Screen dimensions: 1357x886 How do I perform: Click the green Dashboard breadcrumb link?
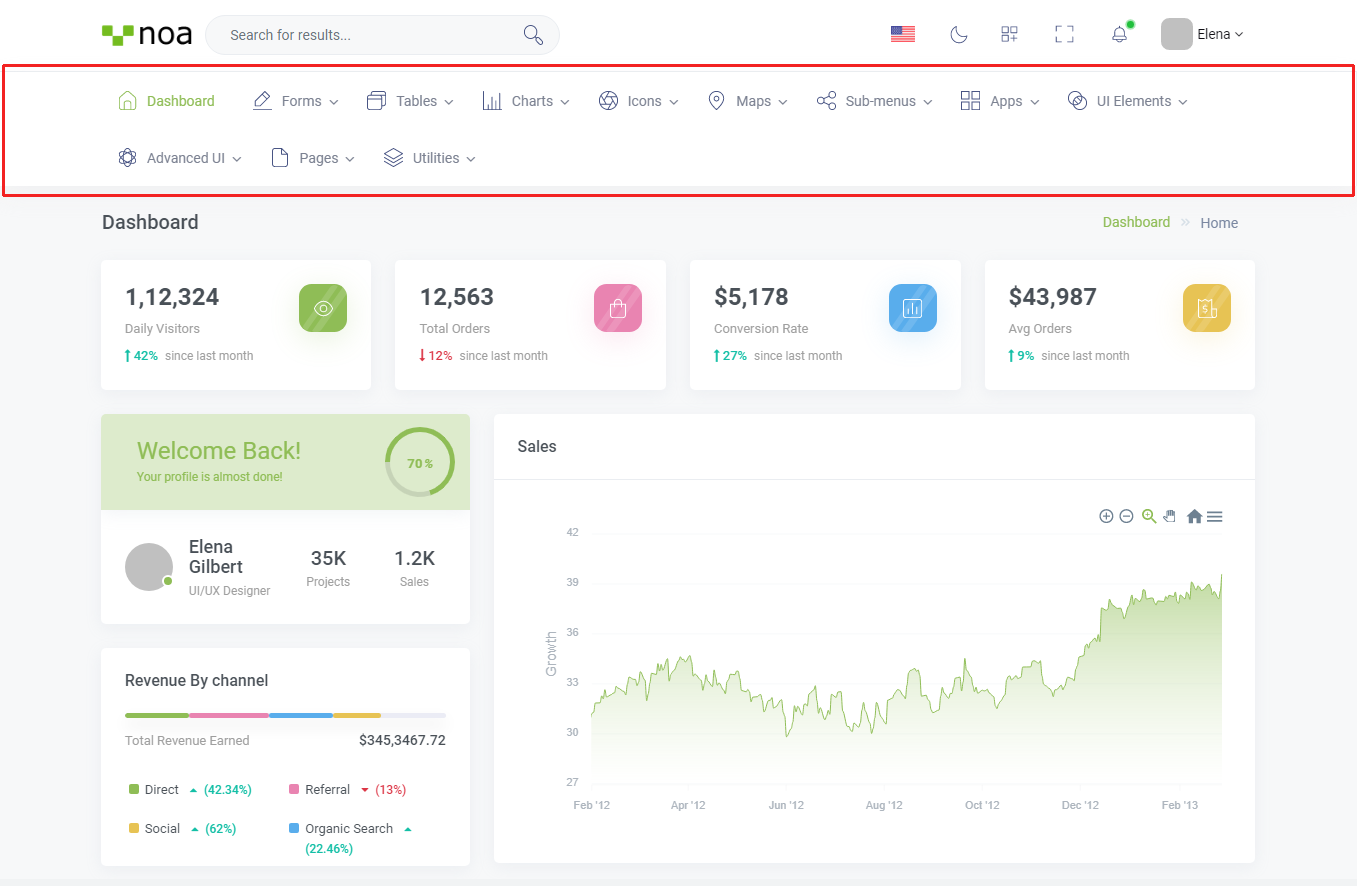[x=1136, y=222]
